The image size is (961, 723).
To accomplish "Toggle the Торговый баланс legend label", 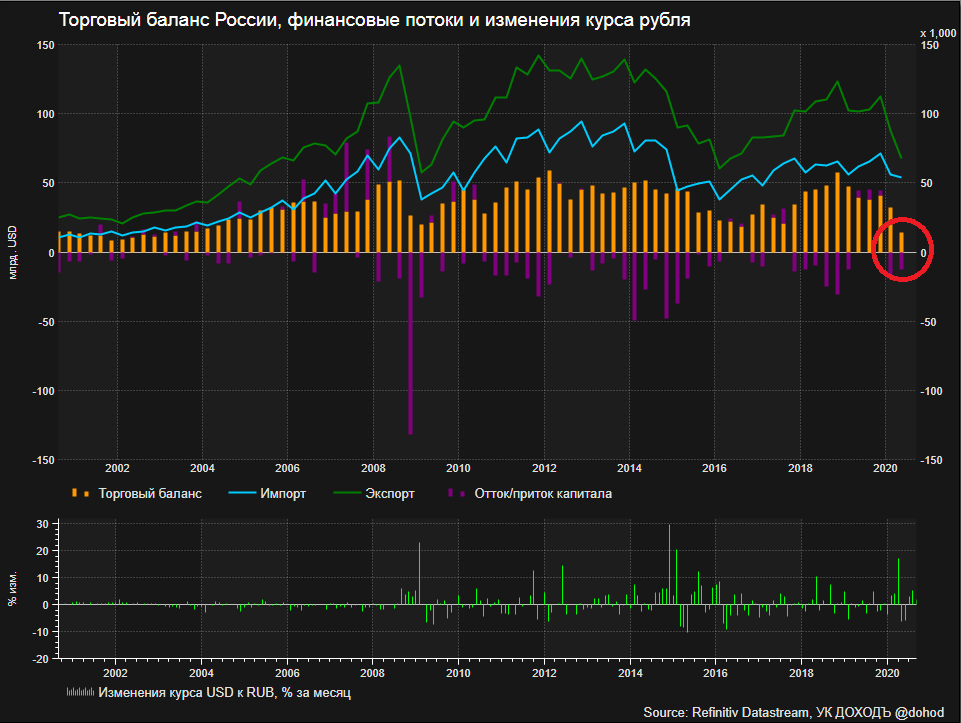I will coord(150,493).
